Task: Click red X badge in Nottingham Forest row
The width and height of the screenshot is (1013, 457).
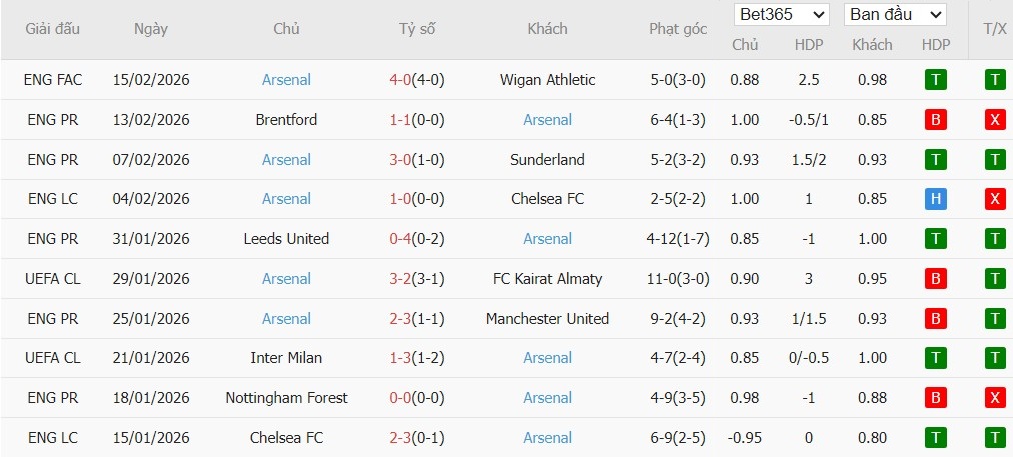Action: [x=995, y=398]
